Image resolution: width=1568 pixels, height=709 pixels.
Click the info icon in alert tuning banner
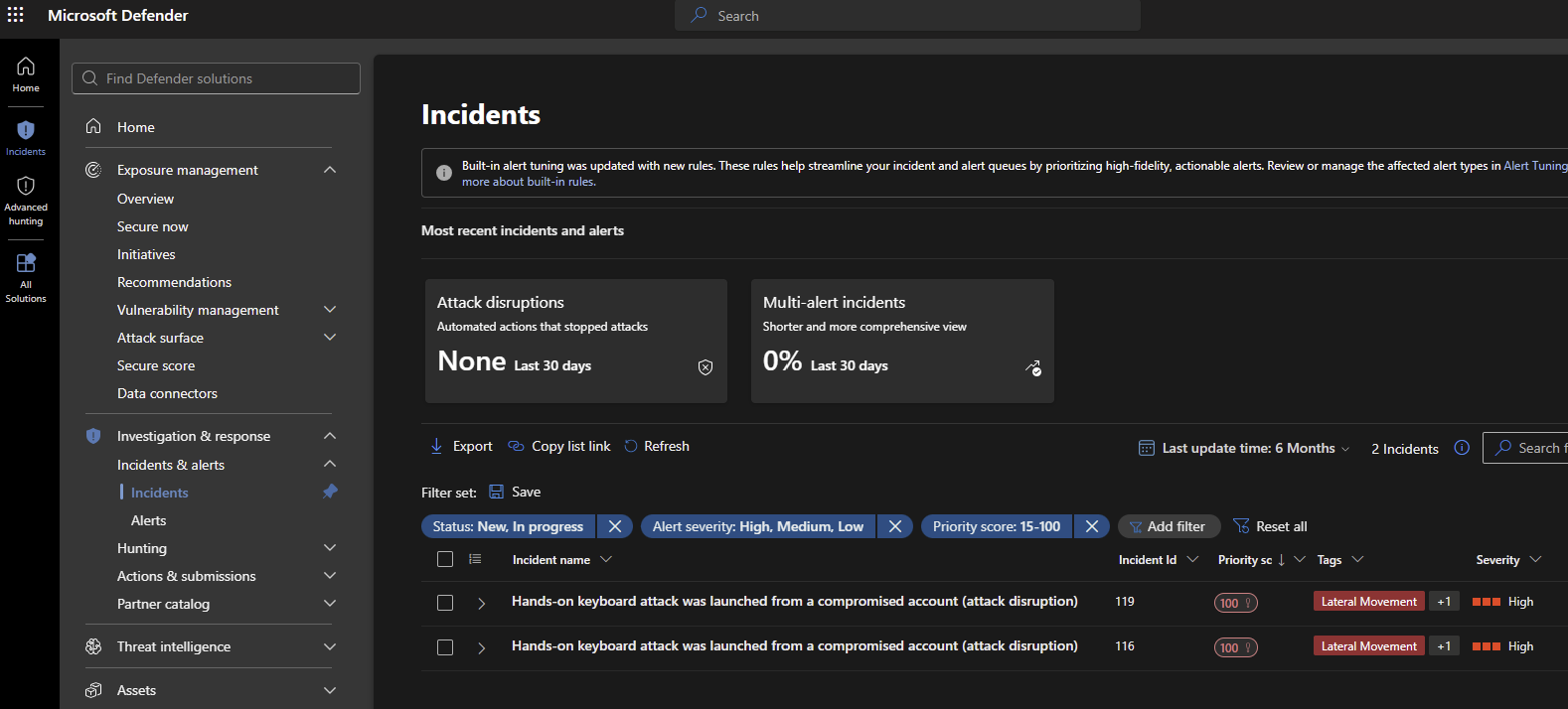tap(444, 173)
